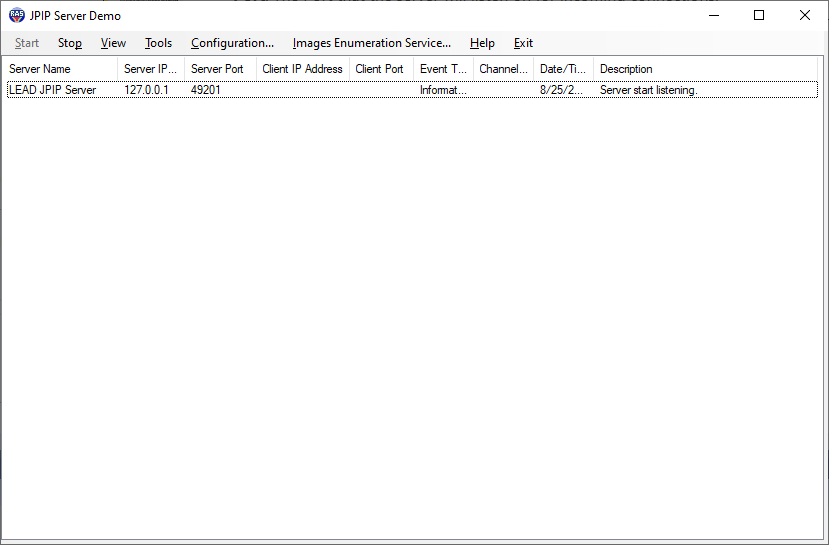The image size is (829, 545).
Task: Click the Client IP Address column header
Action: click(302, 69)
